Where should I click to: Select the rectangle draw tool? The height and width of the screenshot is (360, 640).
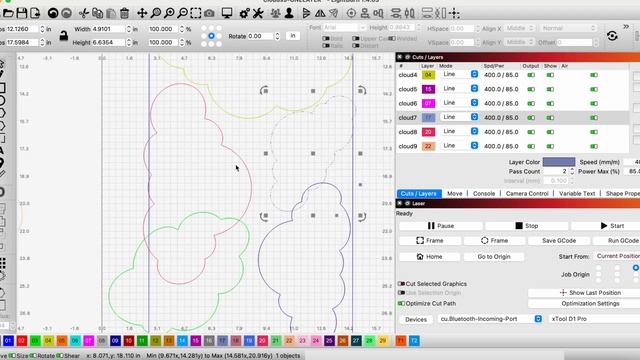[2, 87]
